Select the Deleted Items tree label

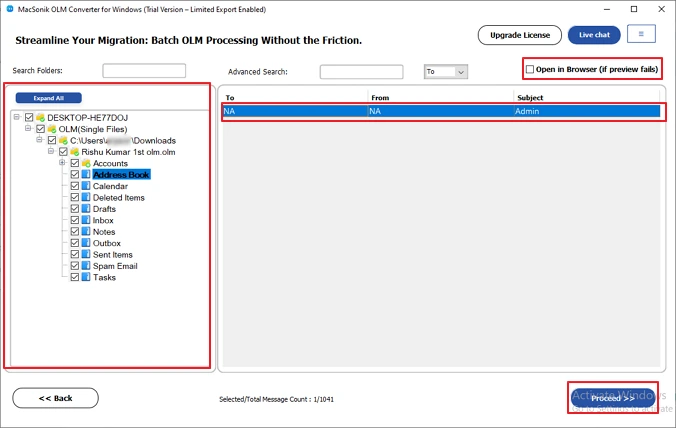[119, 197]
